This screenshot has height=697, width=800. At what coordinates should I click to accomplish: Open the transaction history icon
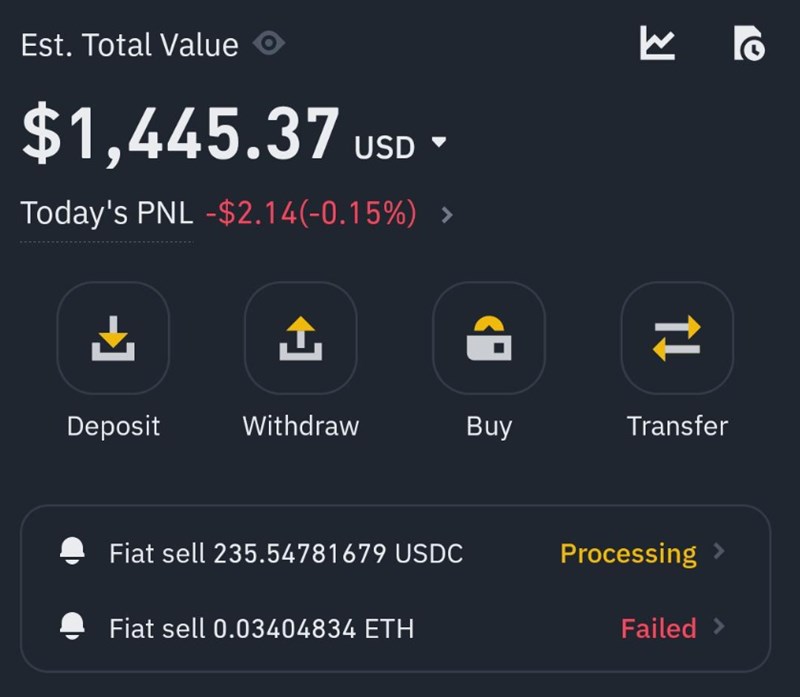coord(748,44)
